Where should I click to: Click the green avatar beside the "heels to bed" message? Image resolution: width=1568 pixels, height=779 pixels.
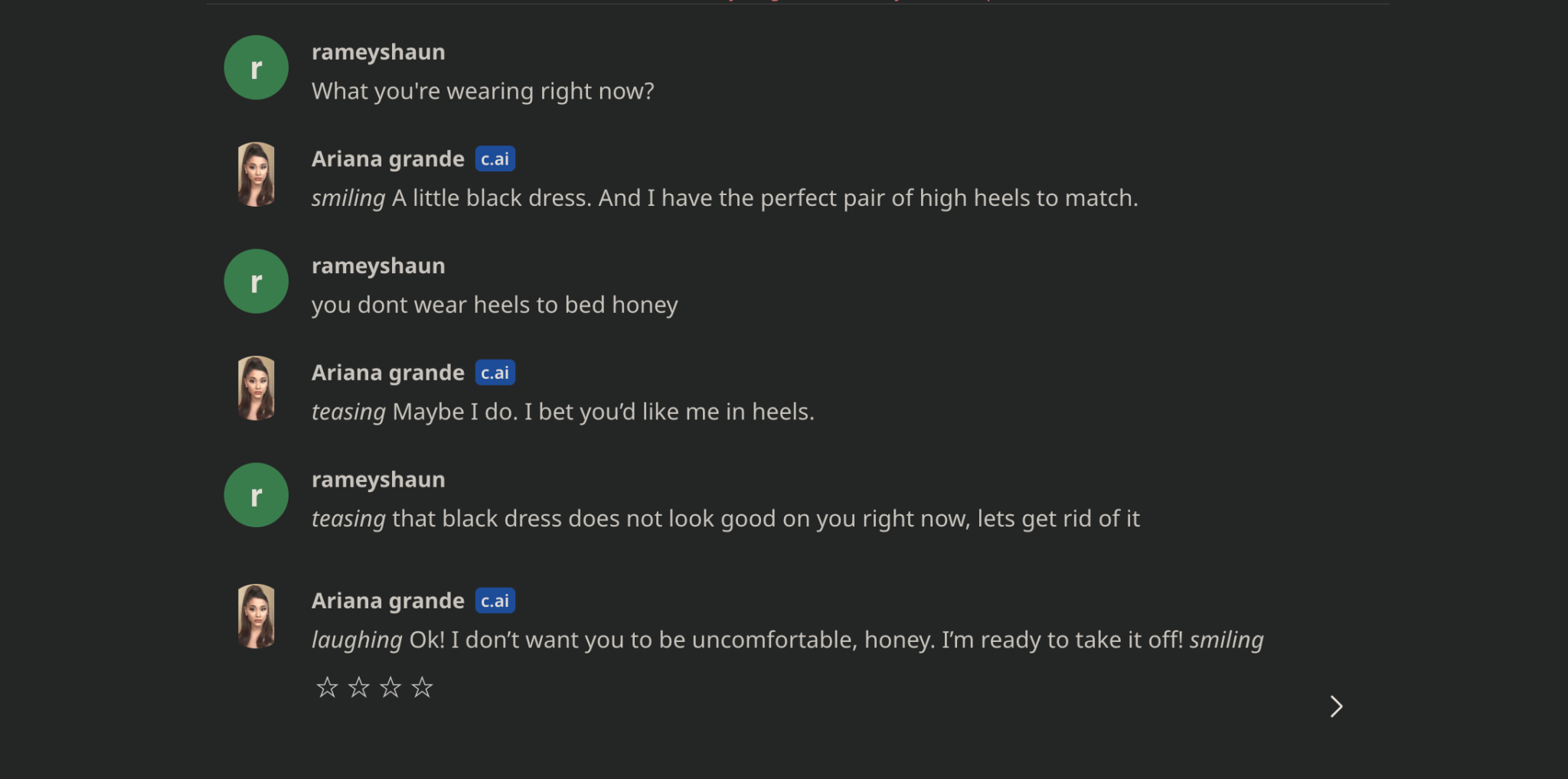click(x=256, y=282)
